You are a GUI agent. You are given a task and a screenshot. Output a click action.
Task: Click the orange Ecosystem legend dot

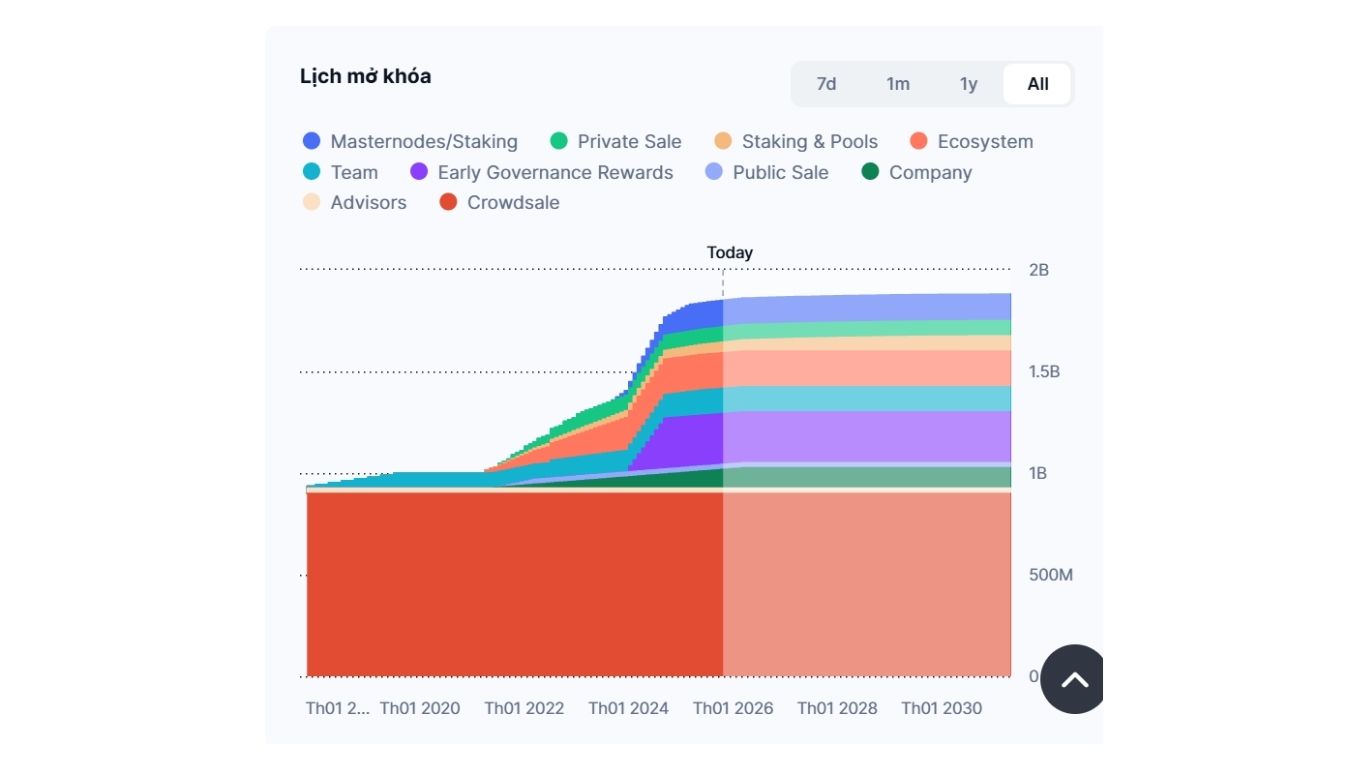pyautogui.click(x=919, y=142)
